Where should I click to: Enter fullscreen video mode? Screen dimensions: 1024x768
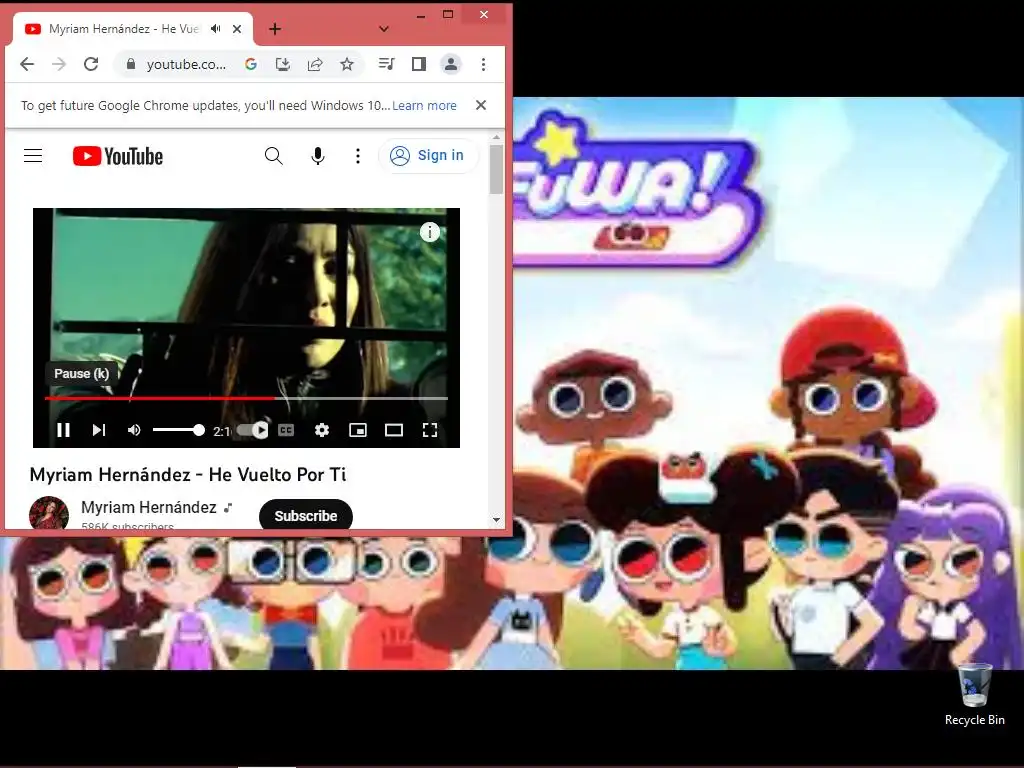click(x=430, y=430)
